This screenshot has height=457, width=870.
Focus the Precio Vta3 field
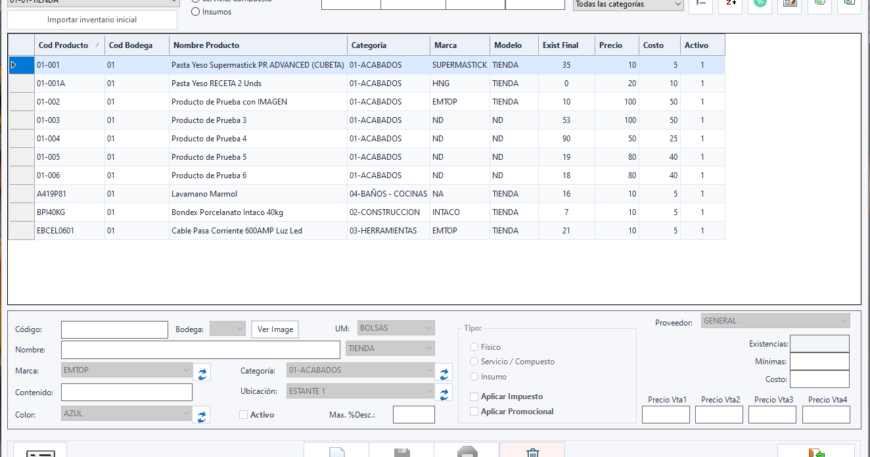(772, 415)
